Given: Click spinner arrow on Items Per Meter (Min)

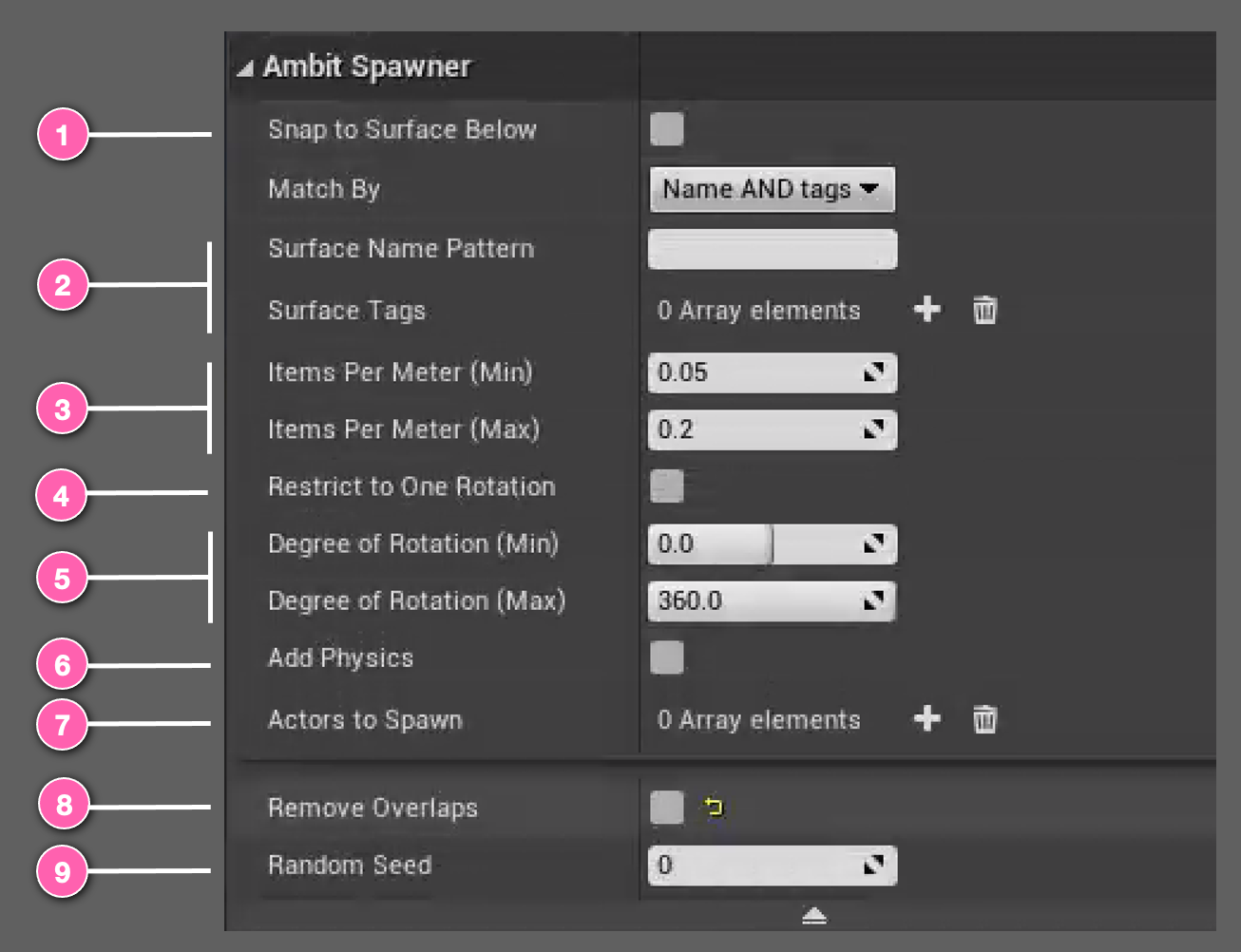Looking at the screenshot, I should tap(874, 372).
